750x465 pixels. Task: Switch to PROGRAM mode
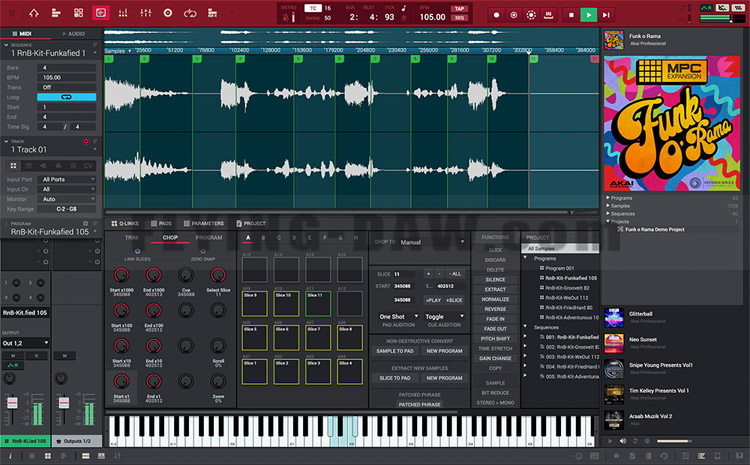209,237
